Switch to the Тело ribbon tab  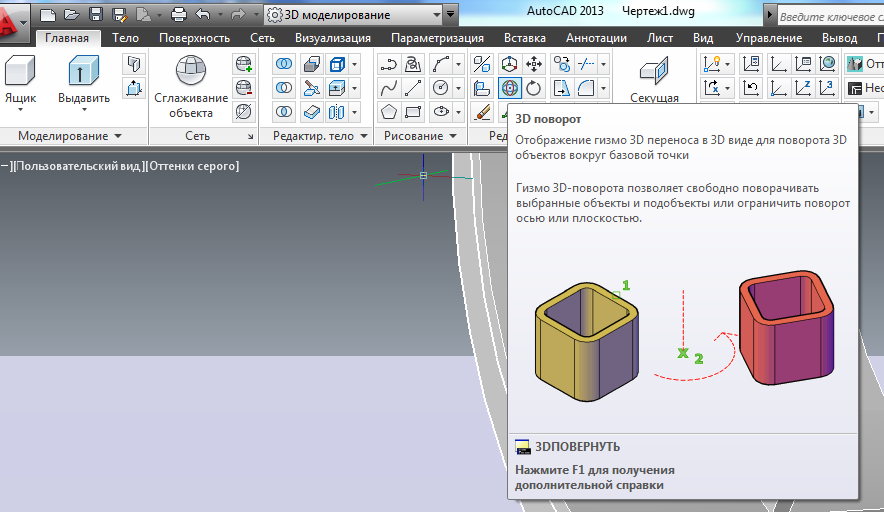(125, 38)
